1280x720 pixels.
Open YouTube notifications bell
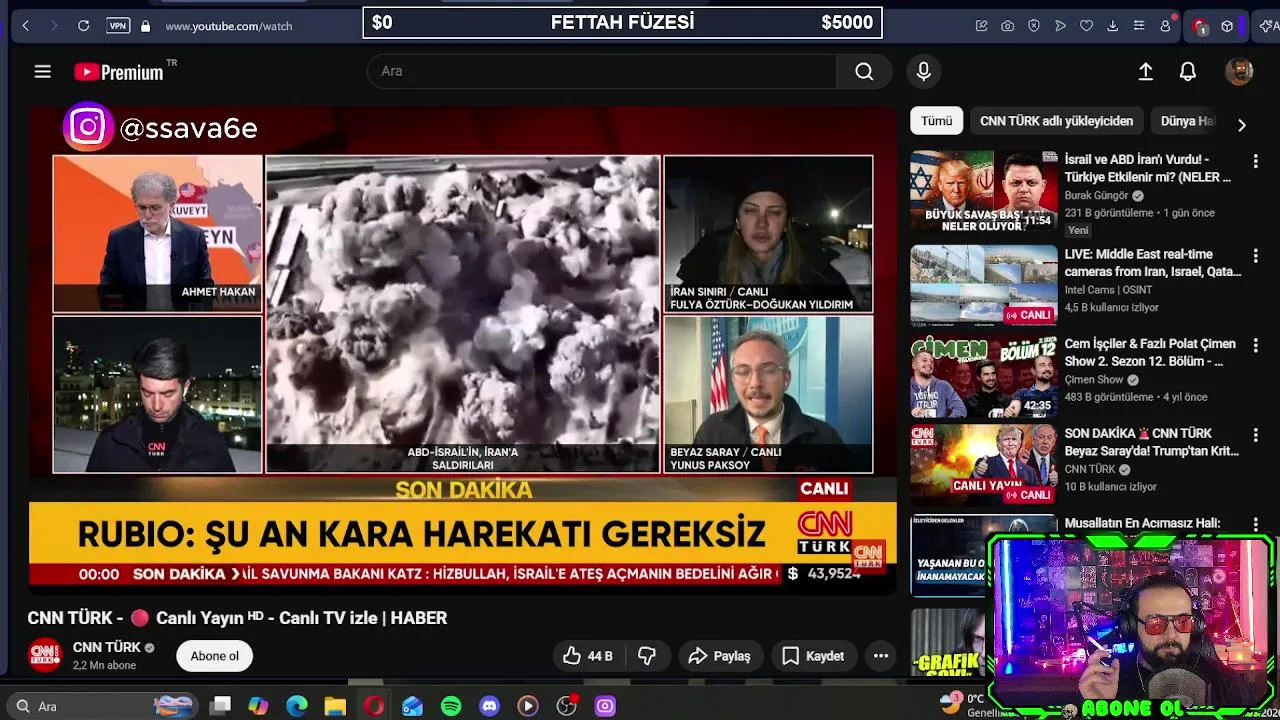coord(1188,72)
